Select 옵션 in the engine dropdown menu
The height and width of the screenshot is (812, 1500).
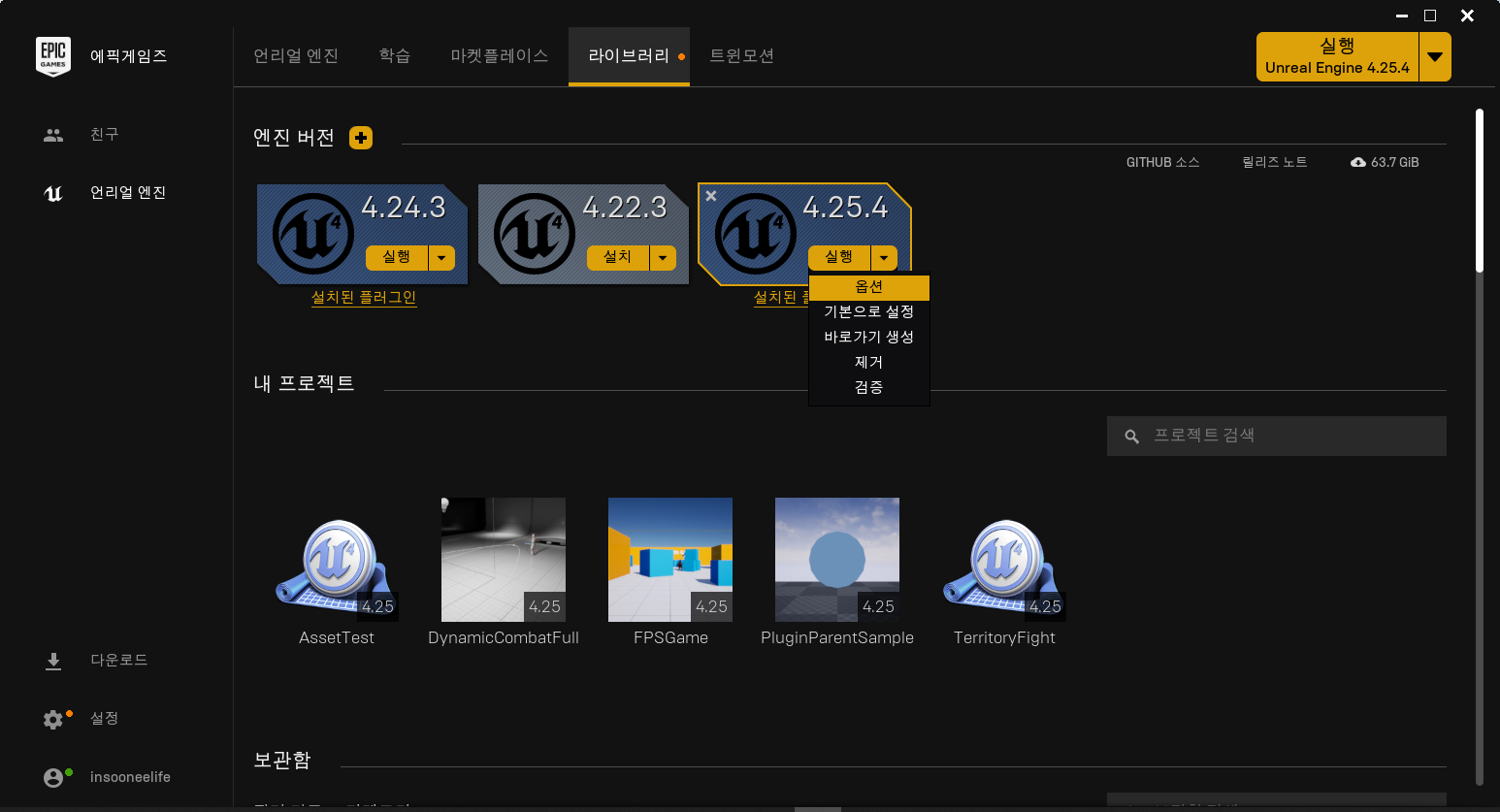click(x=869, y=287)
